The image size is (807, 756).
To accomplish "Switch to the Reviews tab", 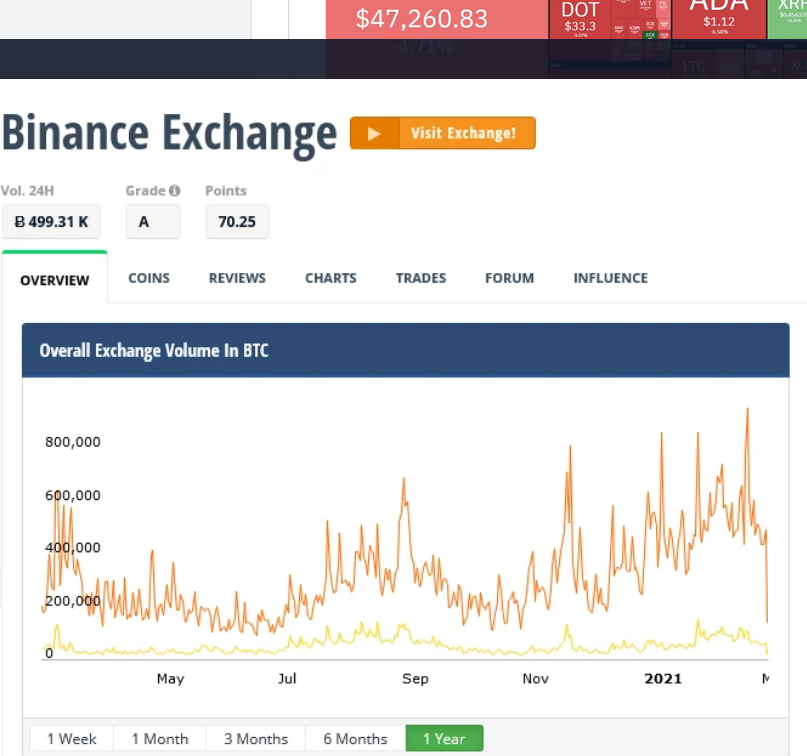I will coord(237,278).
